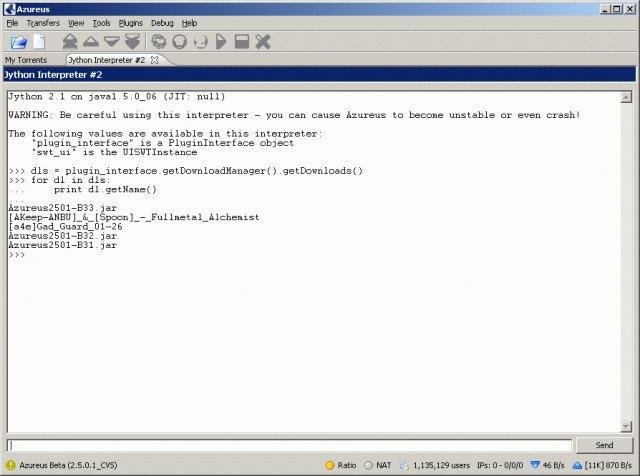This screenshot has width=640, height=476.
Task: Open the Debug menu
Action: [162, 23]
